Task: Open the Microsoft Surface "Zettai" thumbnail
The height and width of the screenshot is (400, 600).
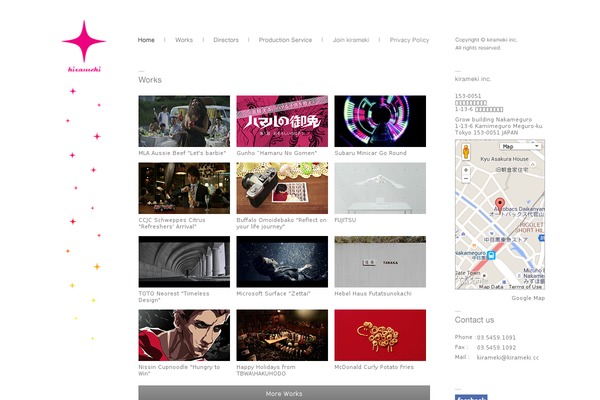Action: click(x=282, y=261)
